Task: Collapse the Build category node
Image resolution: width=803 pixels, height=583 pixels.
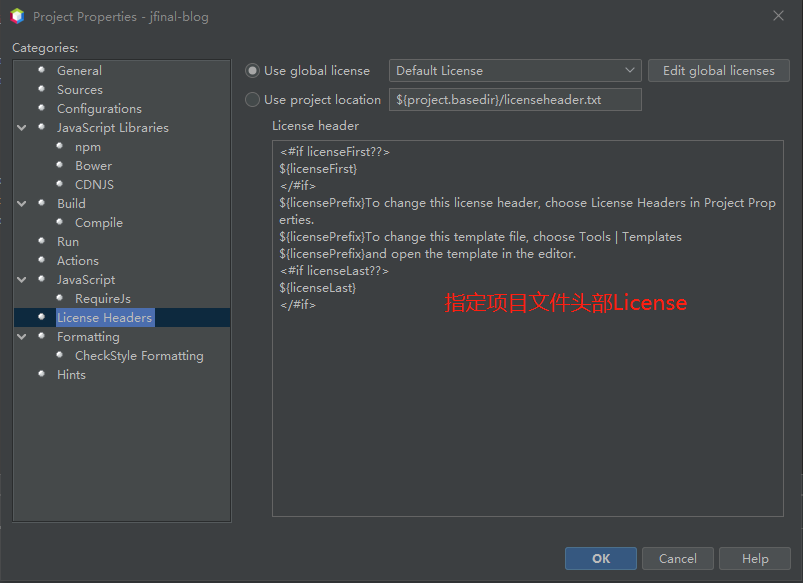Action: pyautogui.click(x=22, y=204)
